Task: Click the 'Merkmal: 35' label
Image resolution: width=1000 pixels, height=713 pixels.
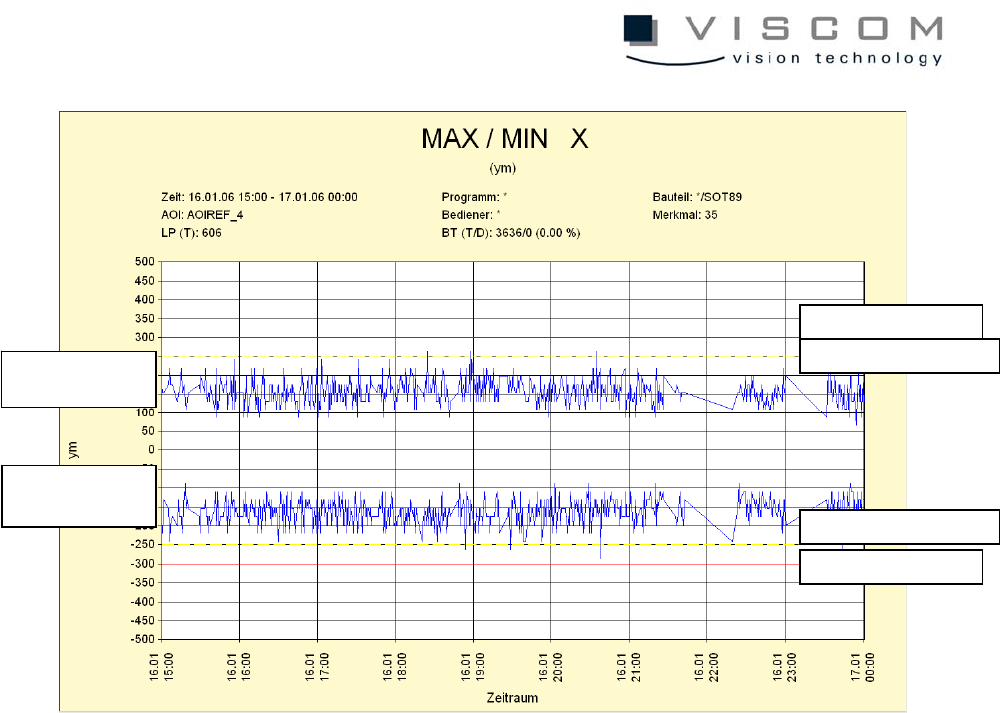Action: pos(685,215)
